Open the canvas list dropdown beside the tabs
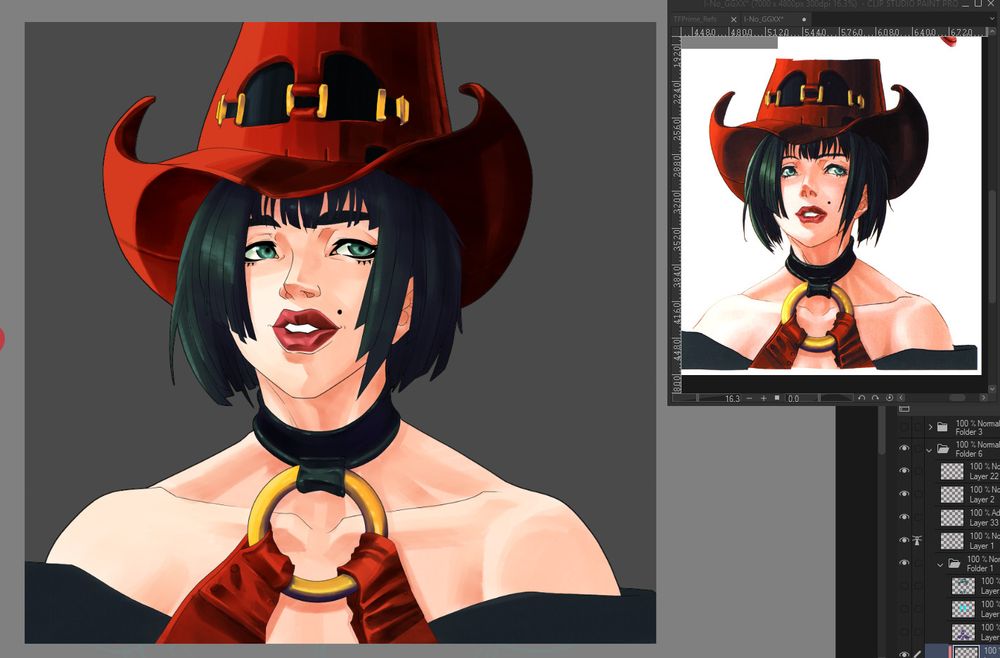1000x658 pixels. pyautogui.click(x=993, y=19)
